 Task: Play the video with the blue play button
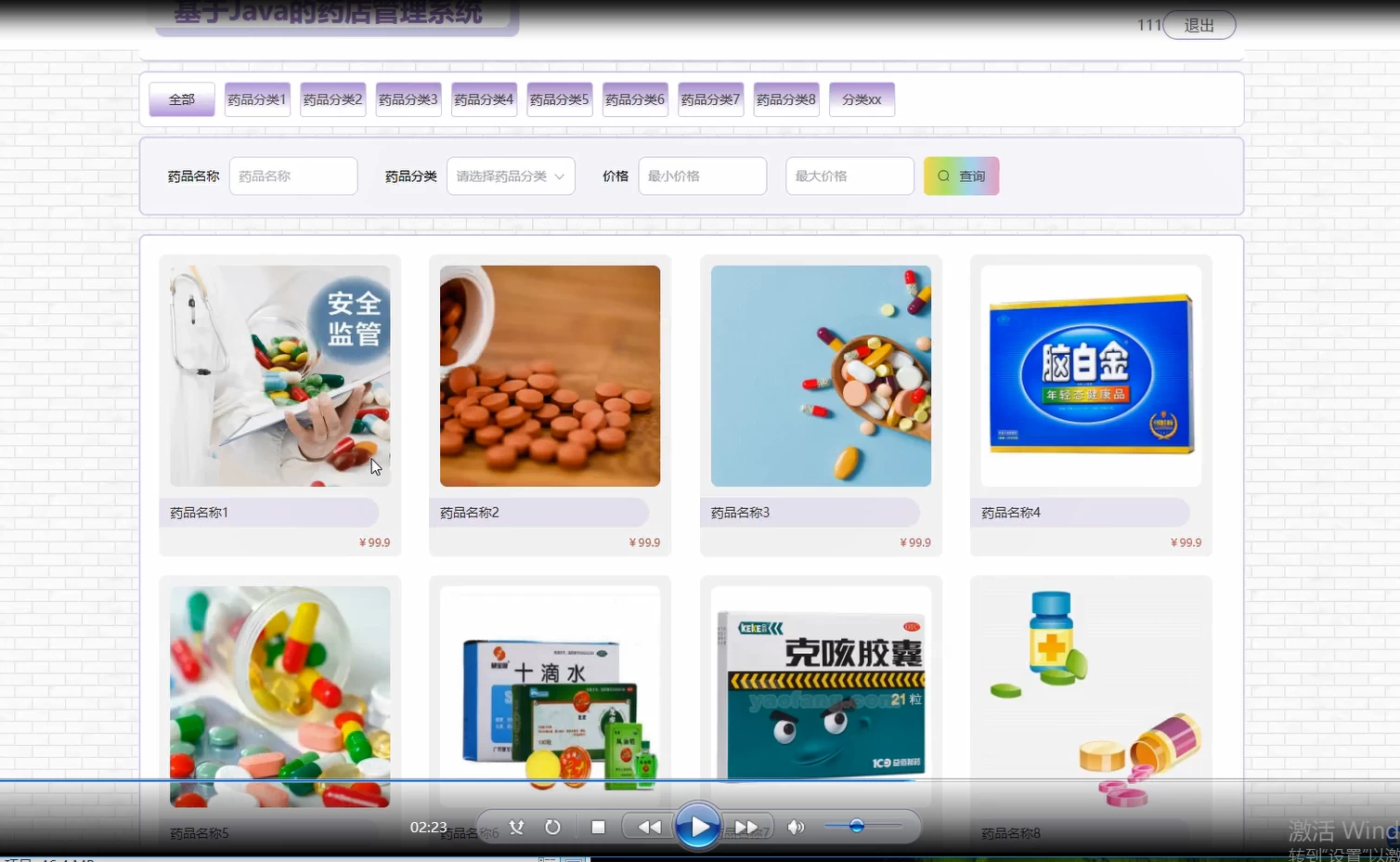pyautogui.click(x=697, y=826)
